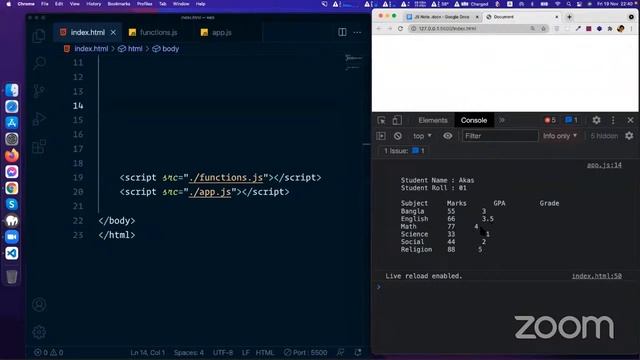The image size is (640, 360).
Task: Follow the ./app.js link in code
Action: coord(210,192)
